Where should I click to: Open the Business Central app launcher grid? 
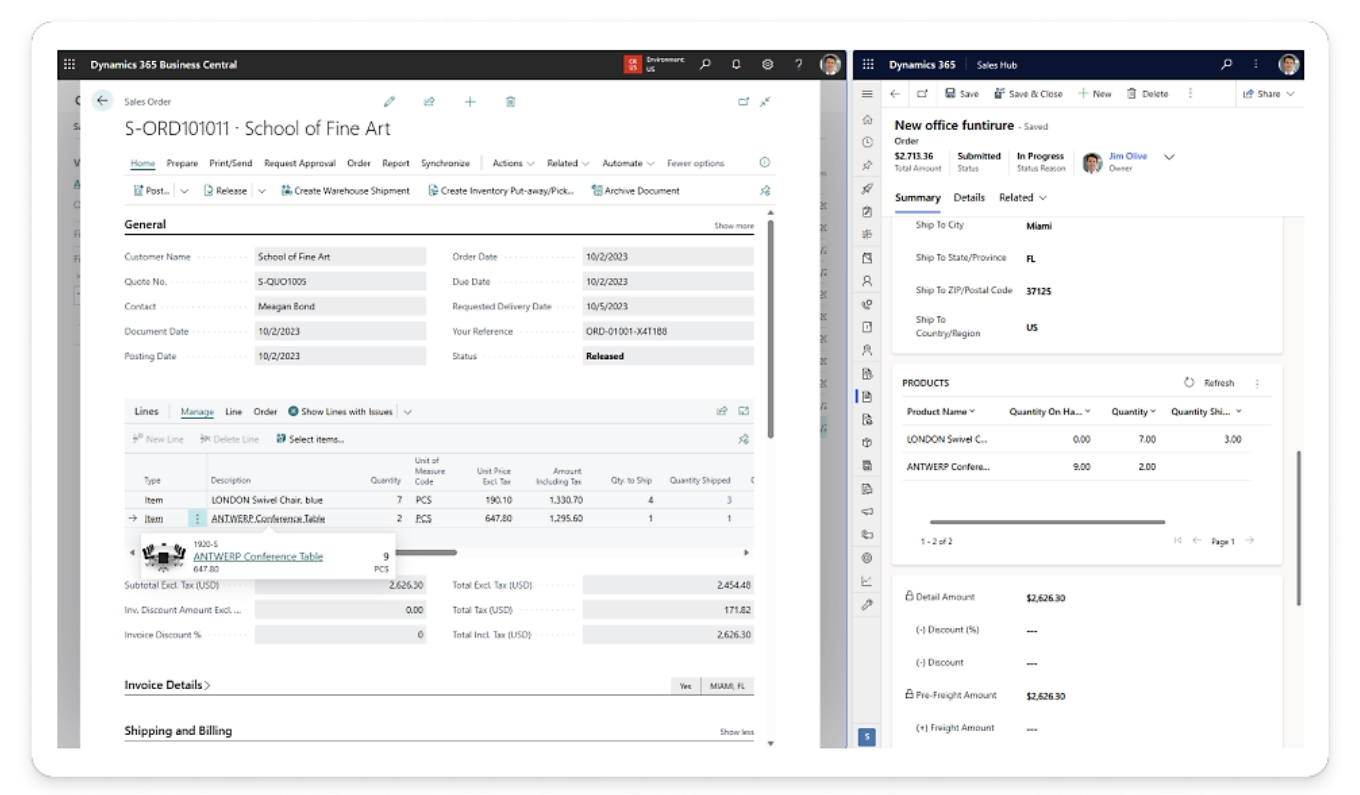point(69,65)
